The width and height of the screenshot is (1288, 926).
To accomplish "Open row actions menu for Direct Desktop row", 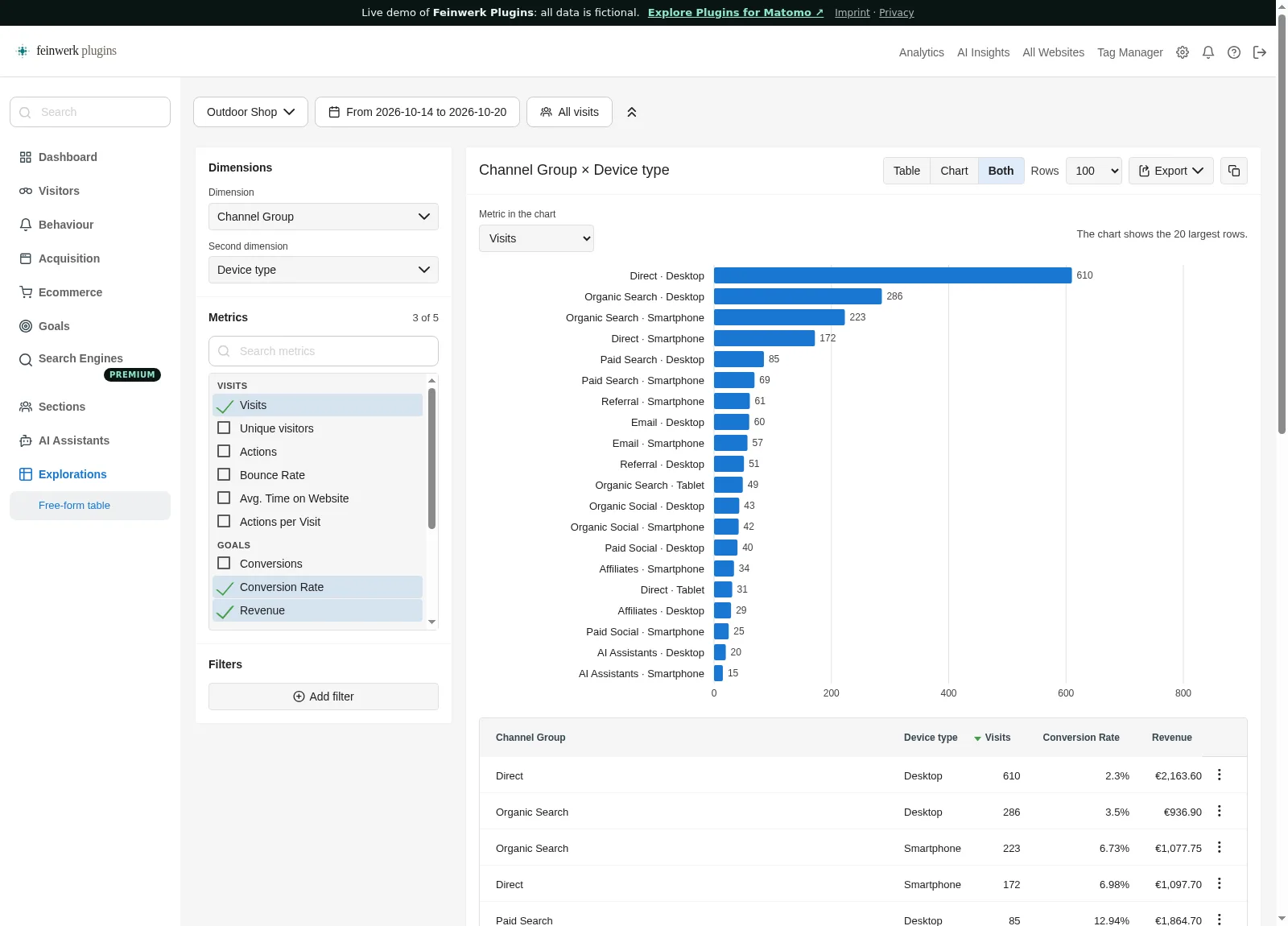I will pos(1220,775).
